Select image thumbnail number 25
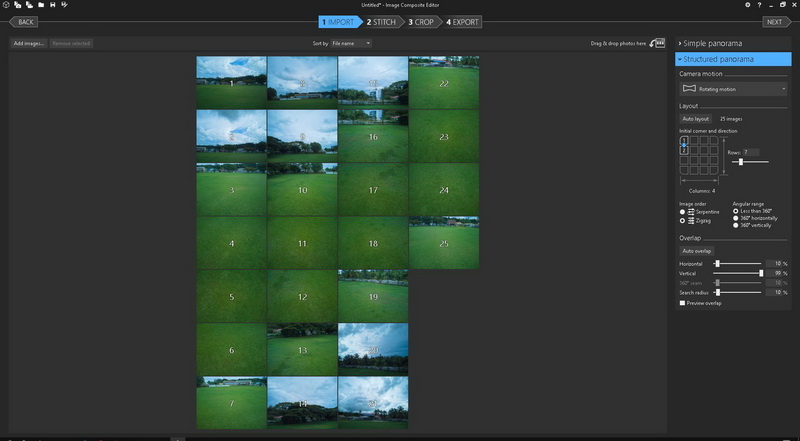Image resolution: width=800 pixels, height=441 pixels. coord(444,243)
